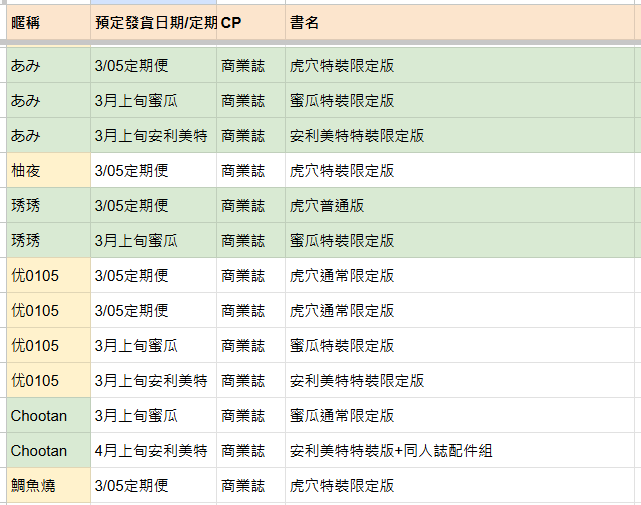The height and width of the screenshot is (505, 641).
Task: Select Chootan cell in the 蜜瓜通常限定版 row
Action: coord(49,415)
